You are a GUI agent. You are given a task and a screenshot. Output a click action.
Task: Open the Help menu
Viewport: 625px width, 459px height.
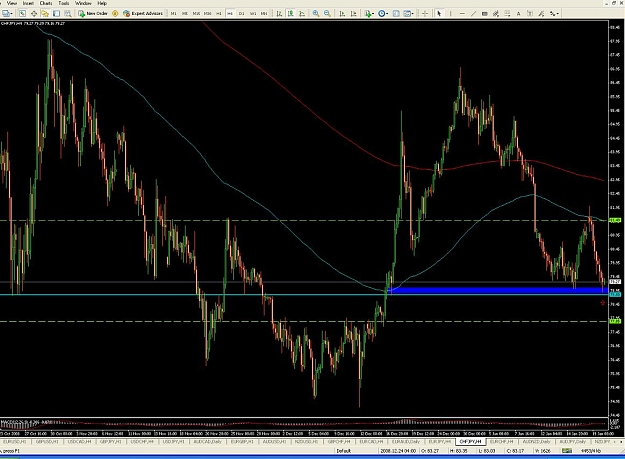(x=102, y=3)
